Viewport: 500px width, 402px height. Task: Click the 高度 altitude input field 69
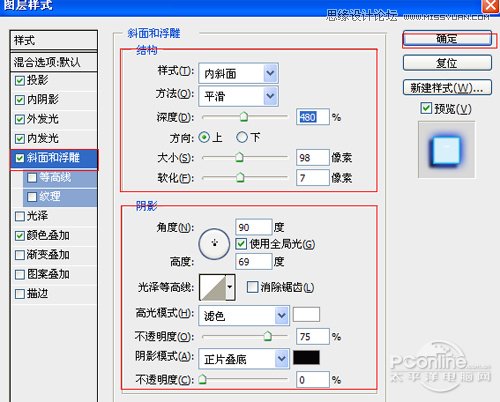[254, 262]
